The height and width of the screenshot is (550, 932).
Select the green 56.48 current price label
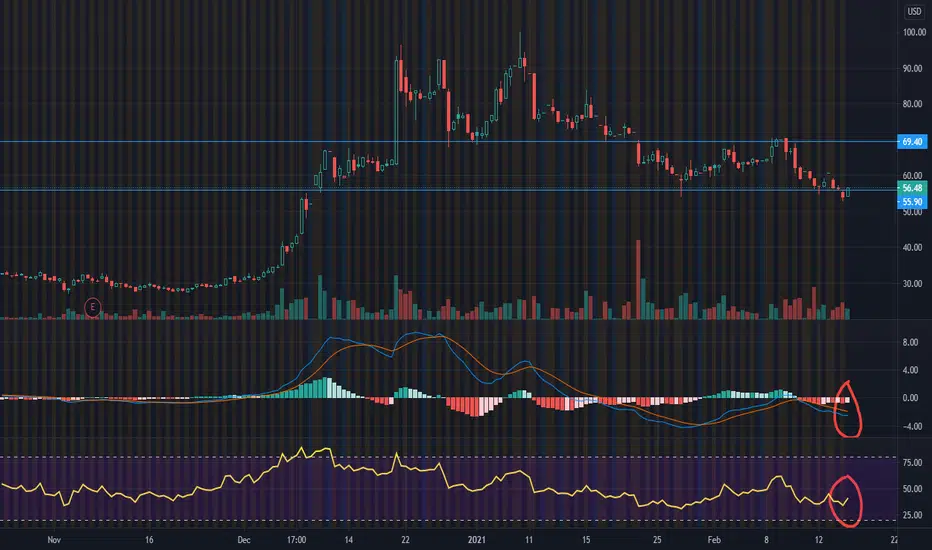point(911,188)
